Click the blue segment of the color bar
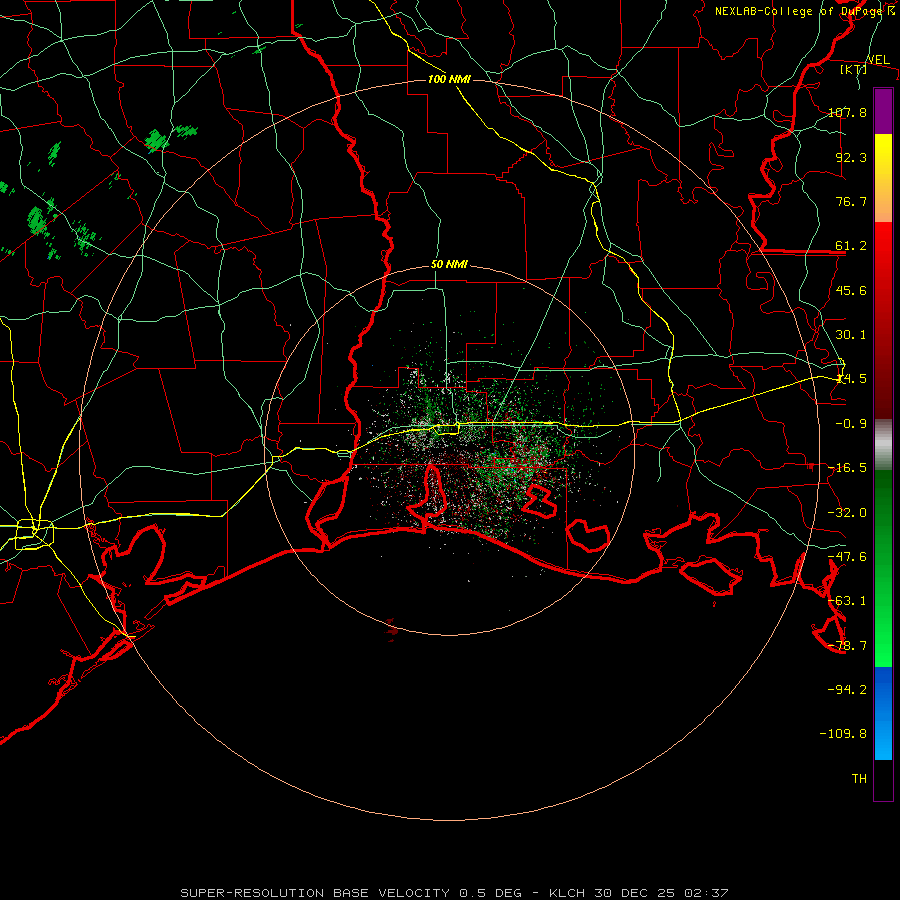 click(883, 713)
